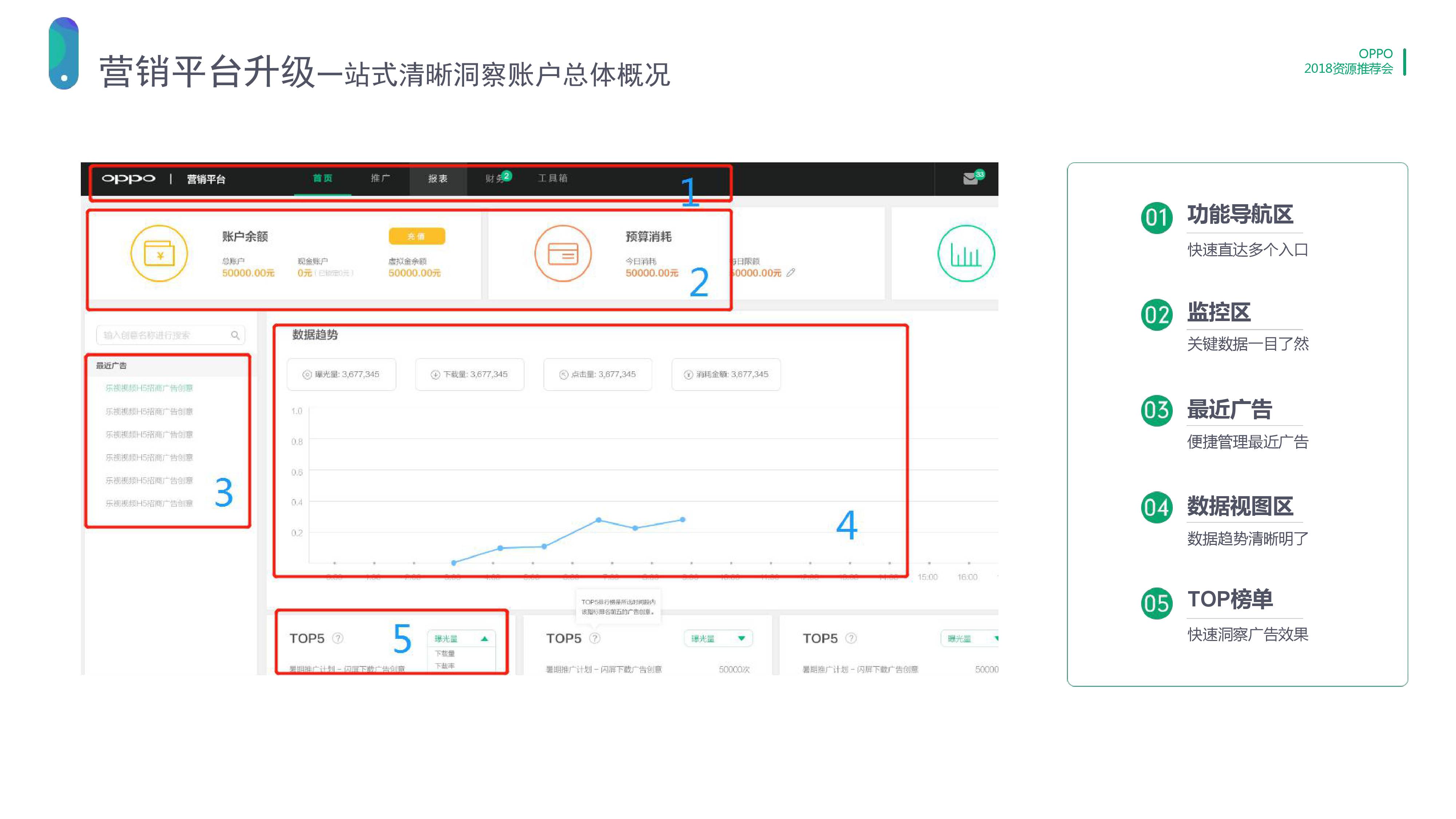Click the orange budget card icon
1456x819 pixels.
click(563, 254)
